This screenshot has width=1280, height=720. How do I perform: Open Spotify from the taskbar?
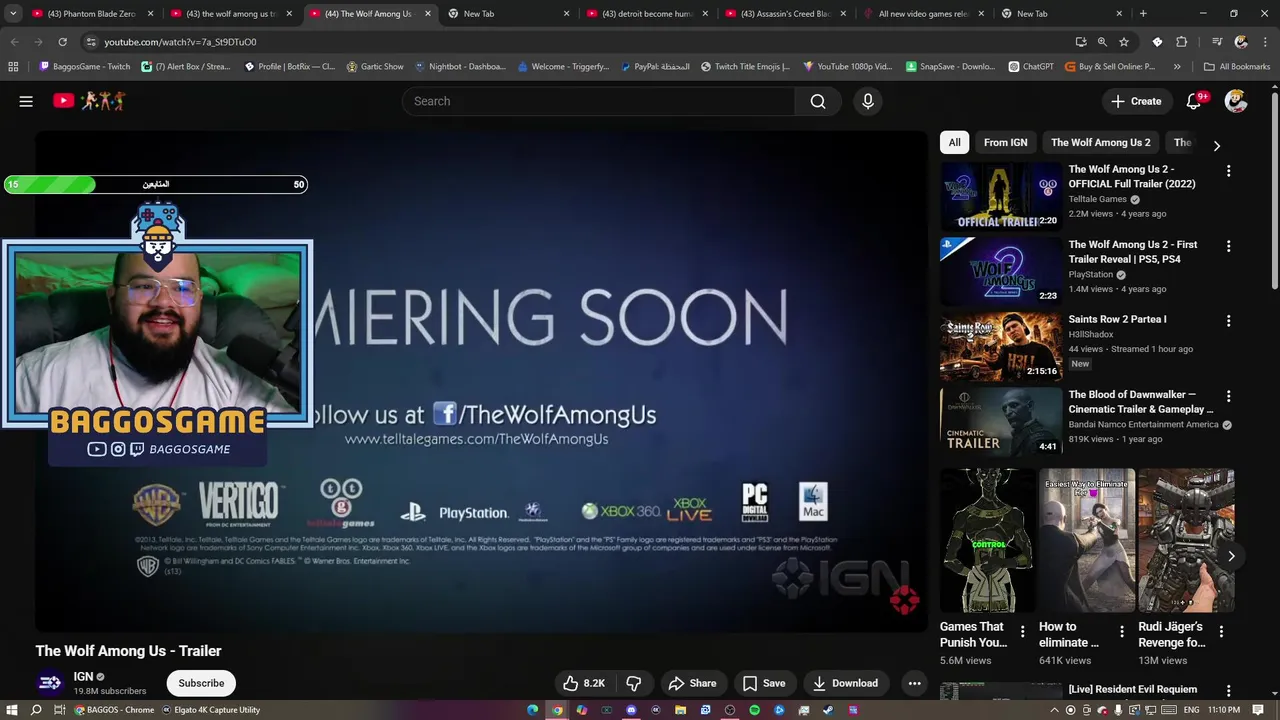click(x=754, y=710)
